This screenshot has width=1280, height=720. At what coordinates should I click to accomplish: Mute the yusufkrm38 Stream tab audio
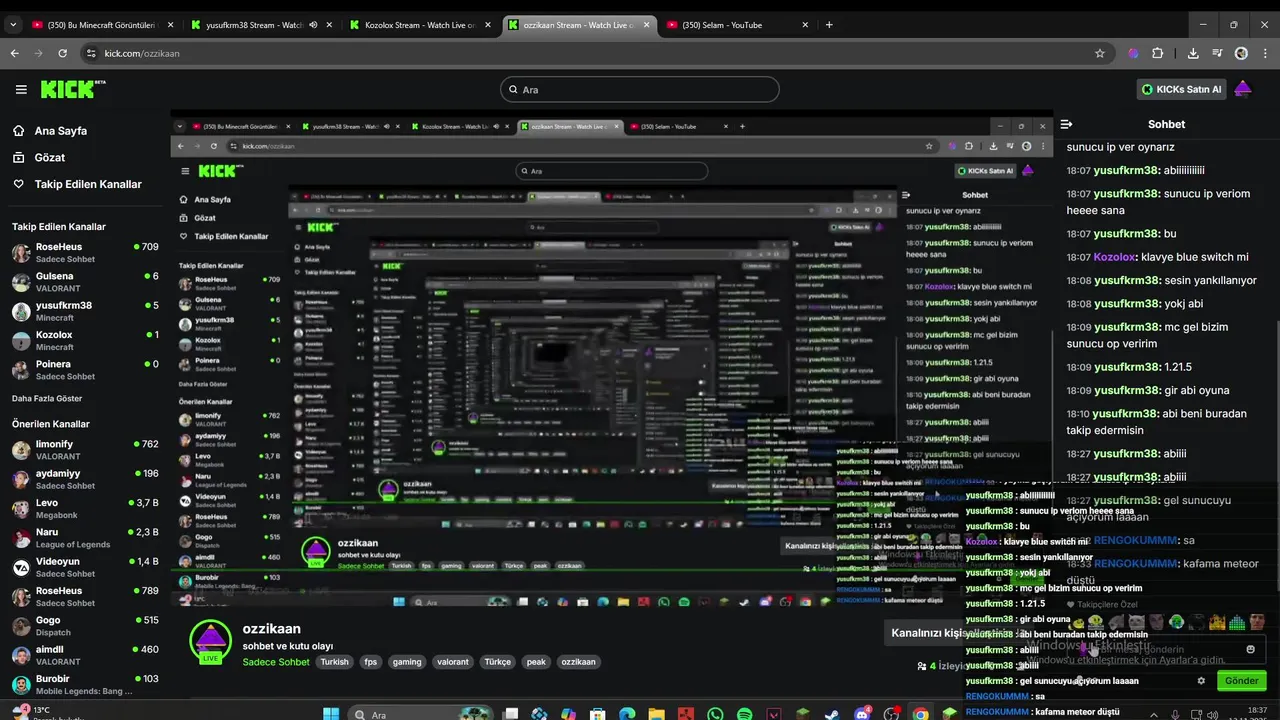[x=314, y=25]
